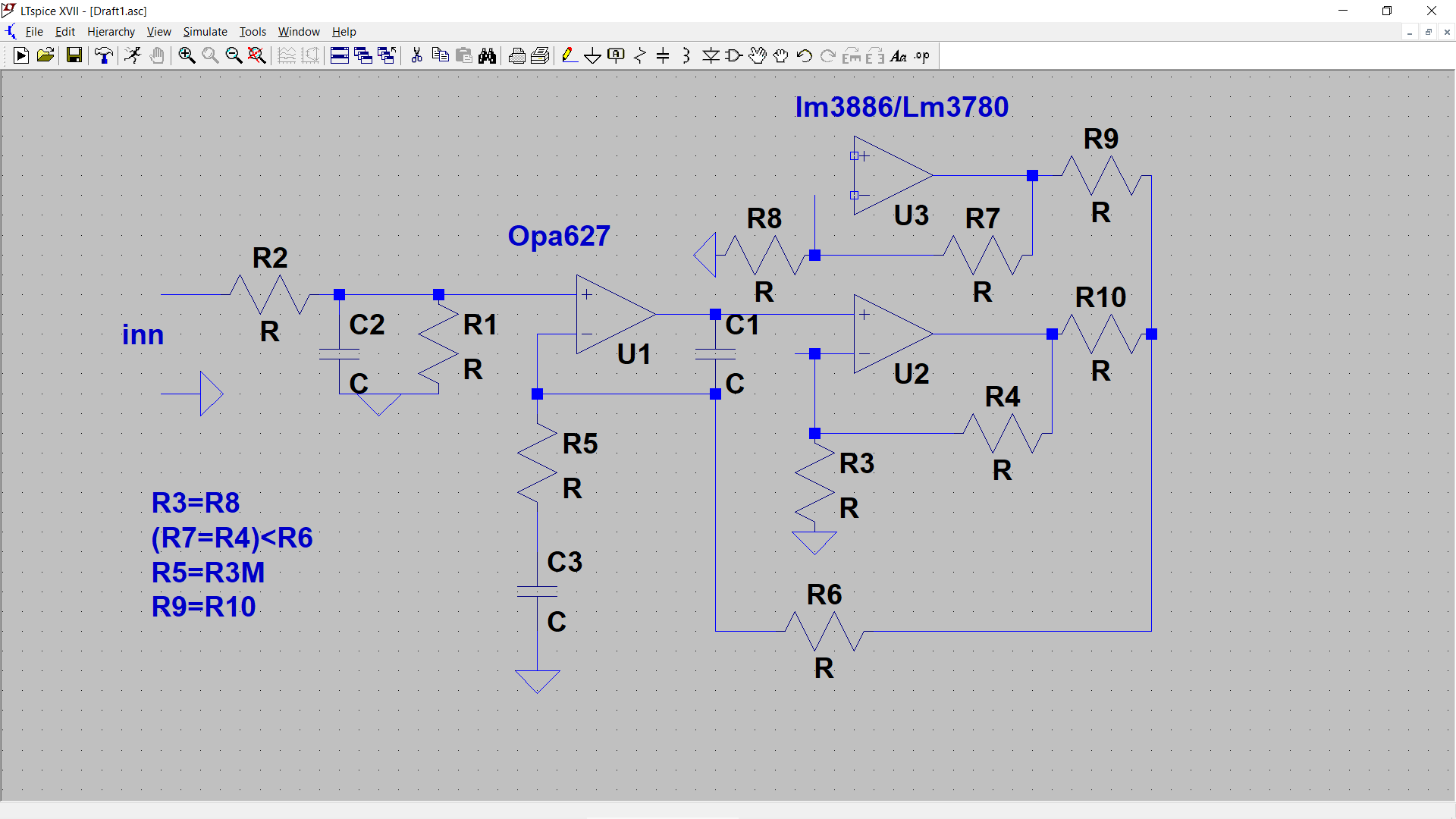This screenshot has height=819, width=1456.
Task: Tile windows using the toolbar tile icon
Action: (x=340, y=55)
